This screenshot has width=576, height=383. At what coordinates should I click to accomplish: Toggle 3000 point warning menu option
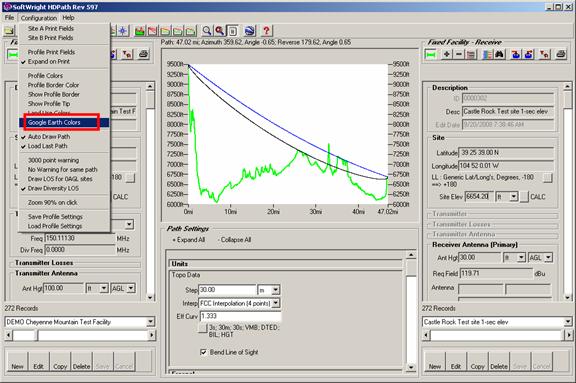point(64,160)
